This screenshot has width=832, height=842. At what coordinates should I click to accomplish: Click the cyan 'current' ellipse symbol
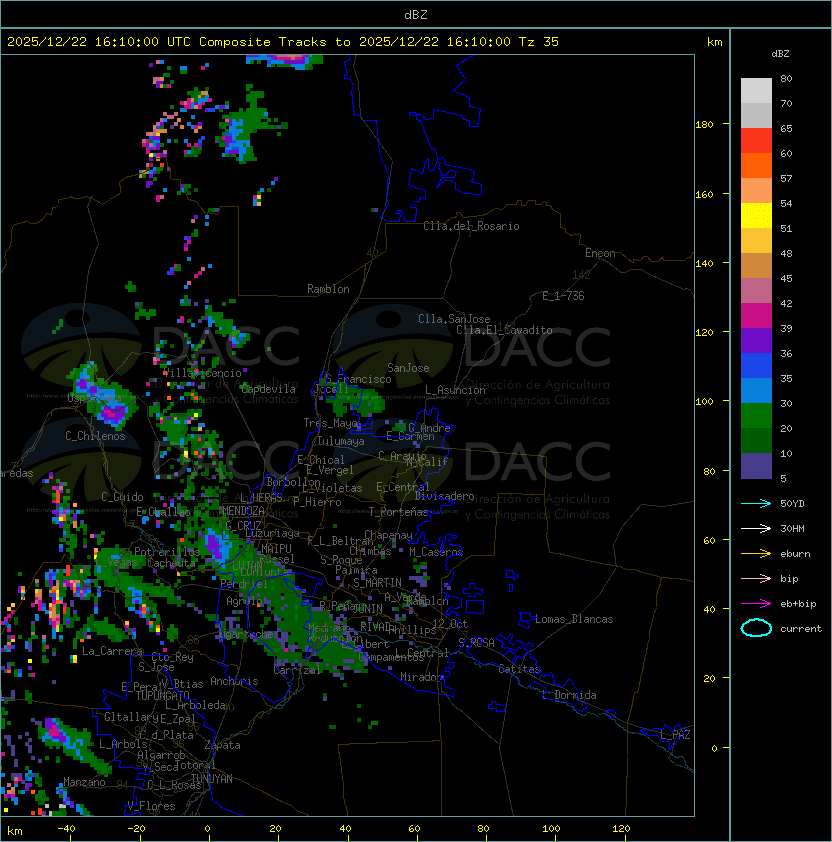pyautogui.click(x=756, y=628)
